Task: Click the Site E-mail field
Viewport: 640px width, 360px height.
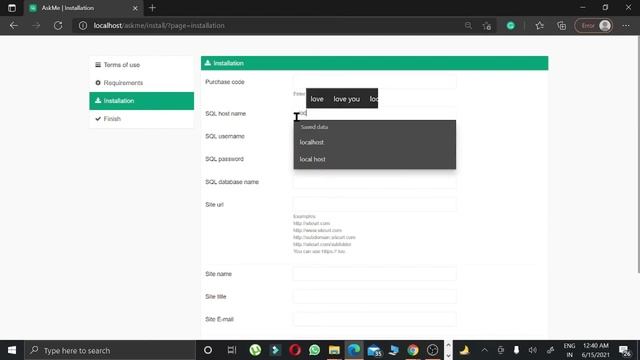Action: [x=374, y=319]
